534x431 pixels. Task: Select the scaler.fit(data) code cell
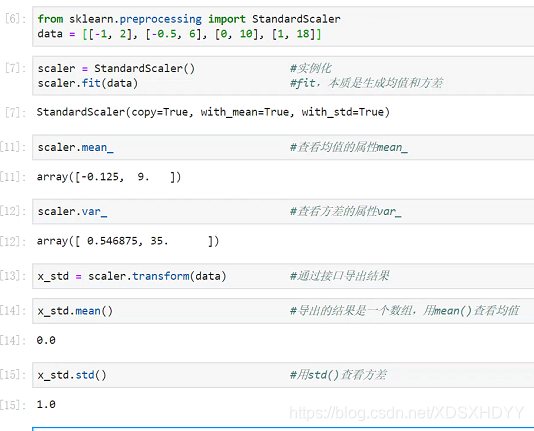(x=283, y=76)
